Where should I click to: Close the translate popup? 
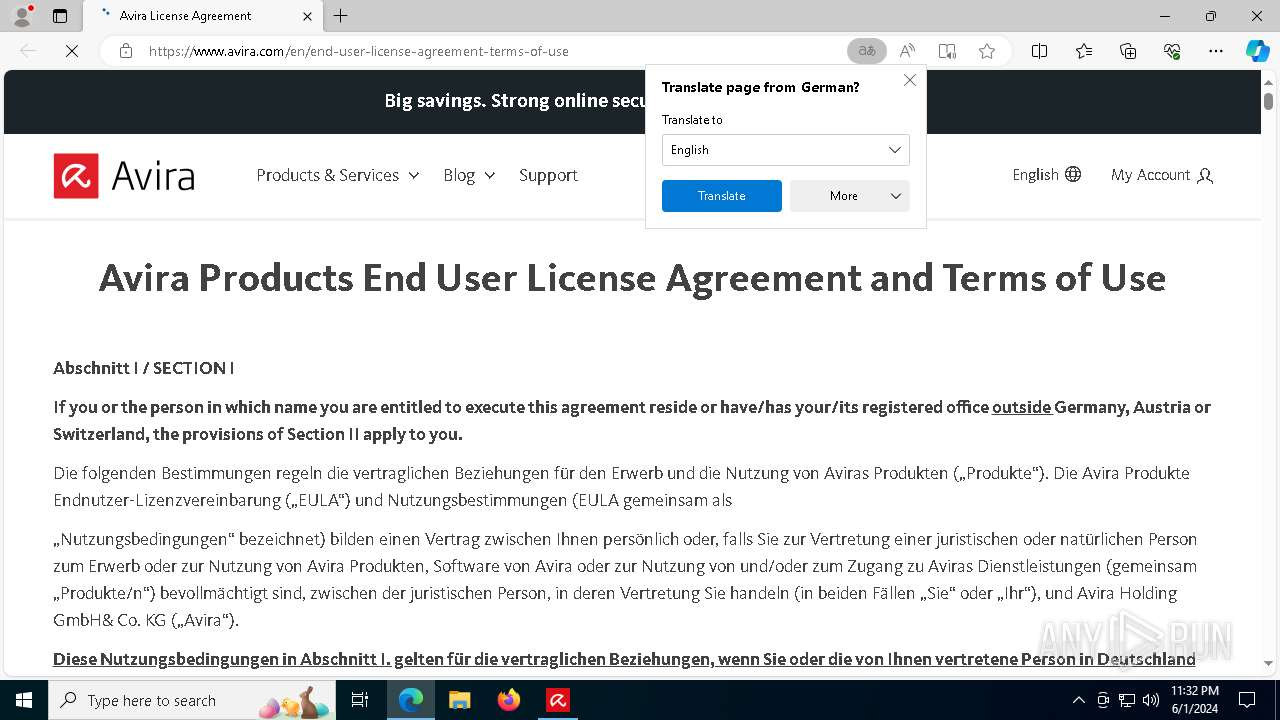tap(909, 80)
